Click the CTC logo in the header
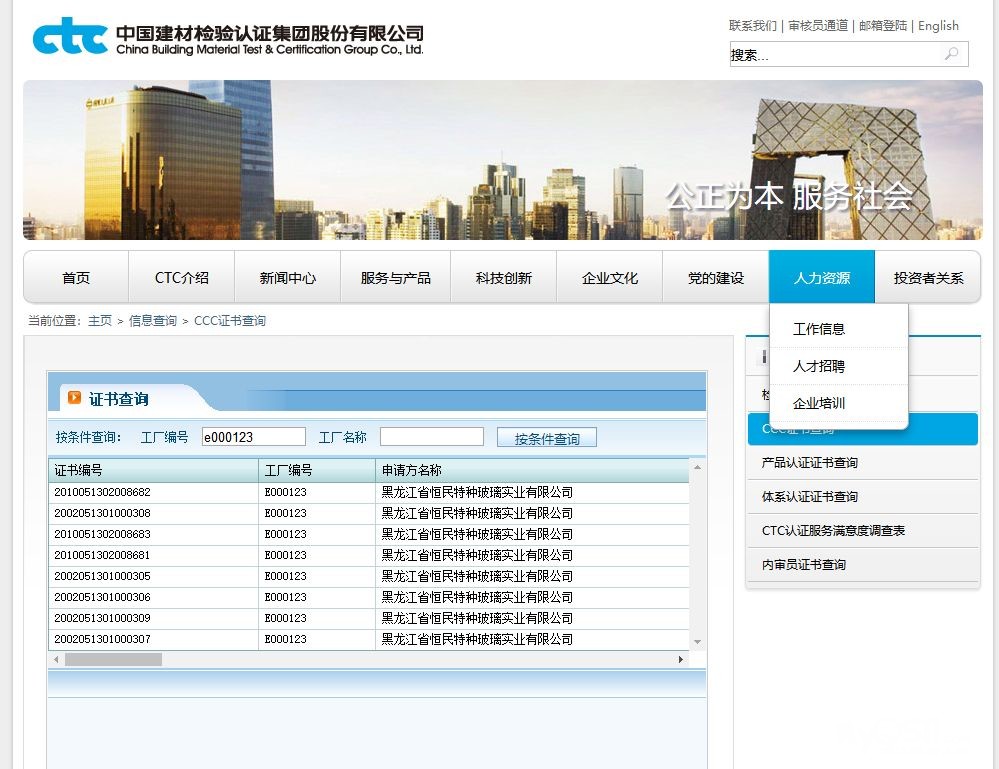Viewport: 999px width, 769px height. coord(70,36)
